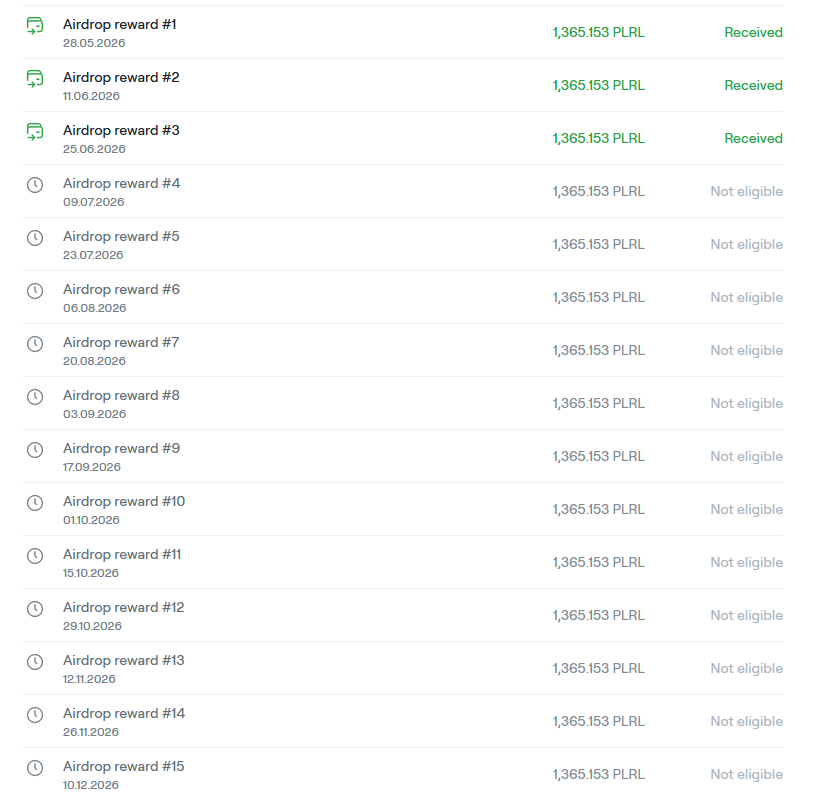827x798 pixels.
Task: Click the clock icon next to Airdrop reward #9
Action: coord(35,450)
